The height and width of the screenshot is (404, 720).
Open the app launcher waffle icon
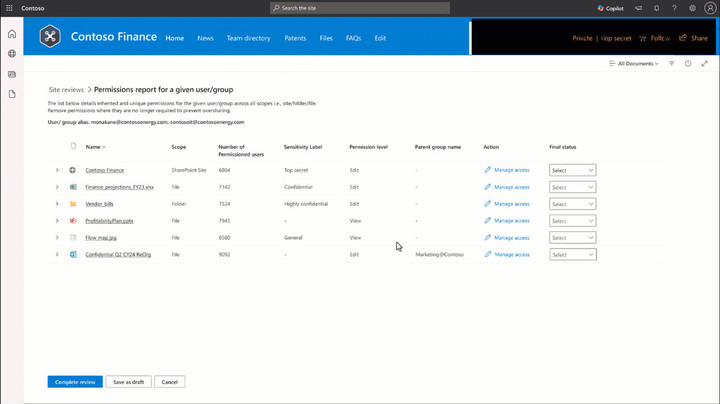point(9,8)
